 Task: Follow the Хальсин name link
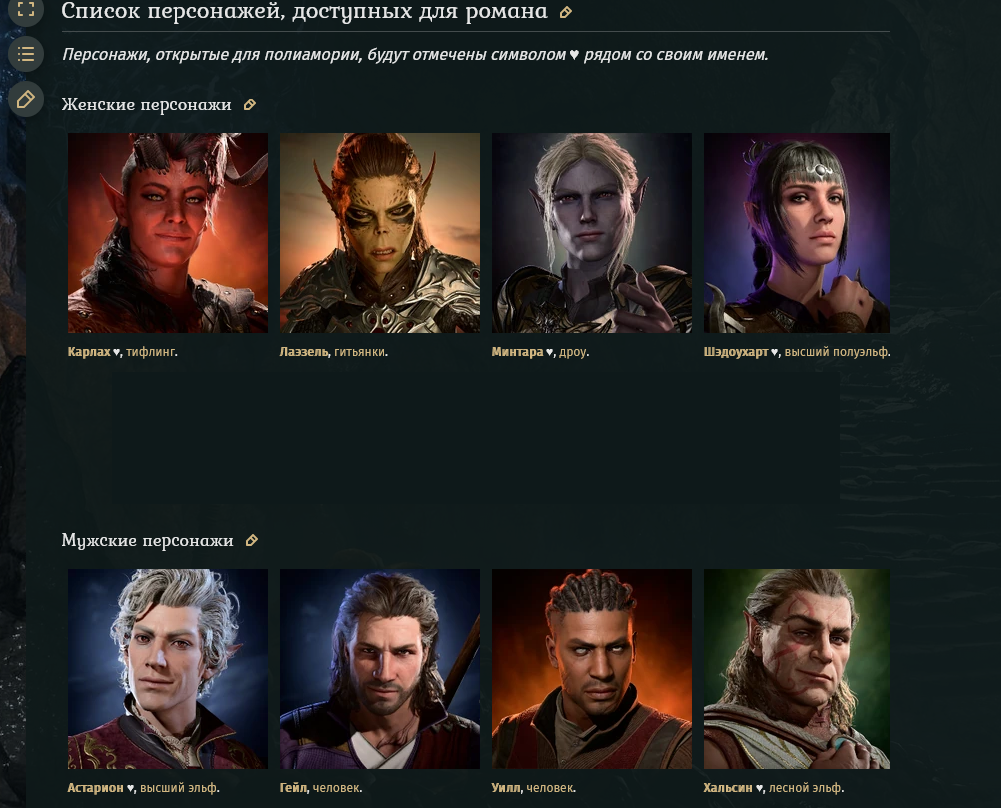(728, 788)
